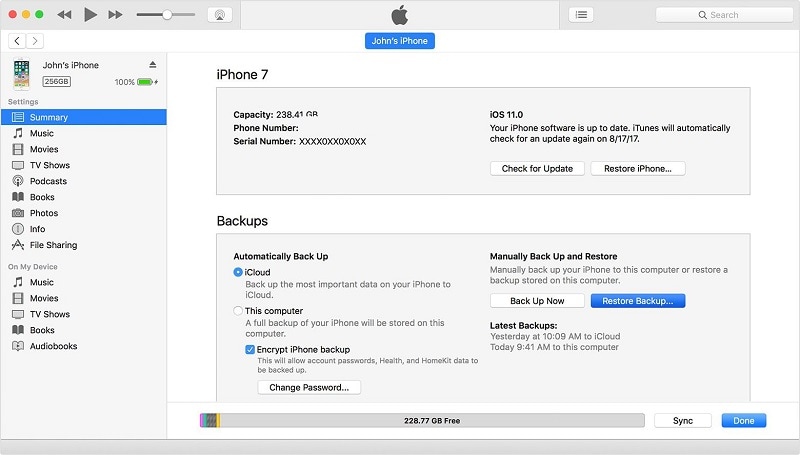Click the battery charge indicator icon
The width and height of the screenshot is (800, 455).
pos(145,82)
